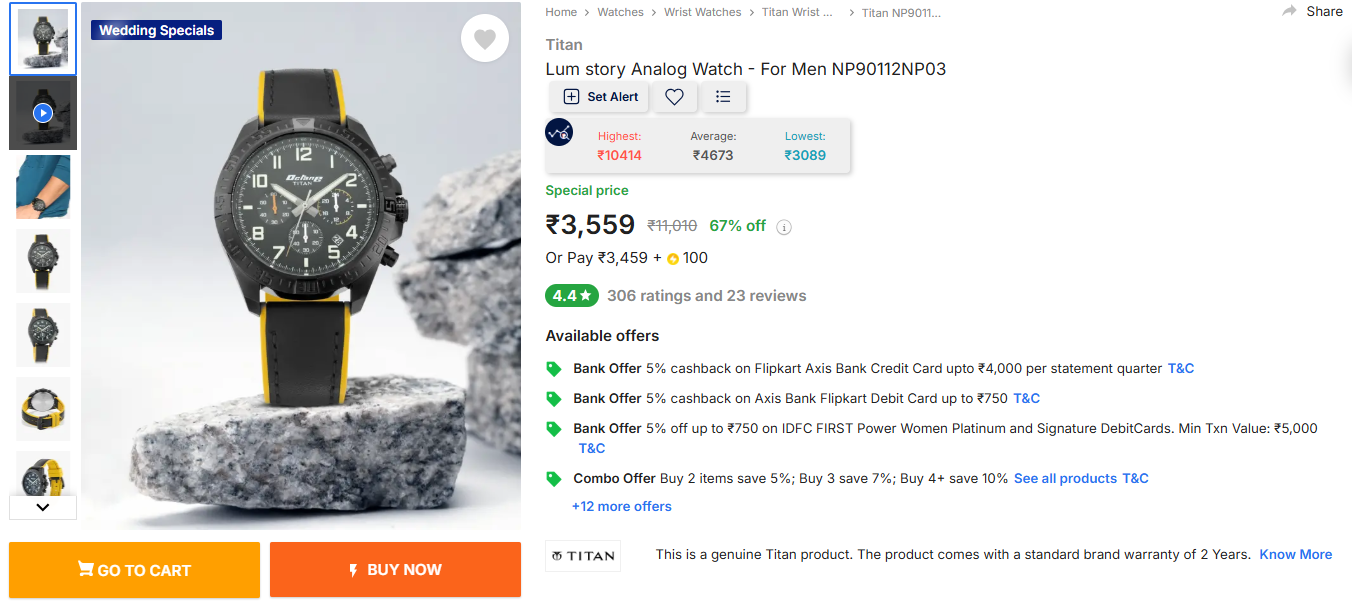1352x603 pixels.
Task: Click See all products link
Action: 1065,479
